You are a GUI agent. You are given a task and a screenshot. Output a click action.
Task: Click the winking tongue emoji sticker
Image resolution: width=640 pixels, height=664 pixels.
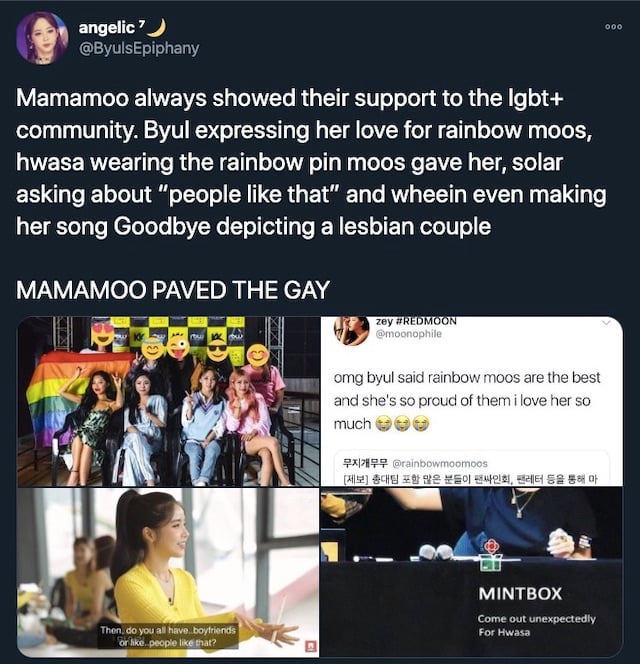(178, 347)
